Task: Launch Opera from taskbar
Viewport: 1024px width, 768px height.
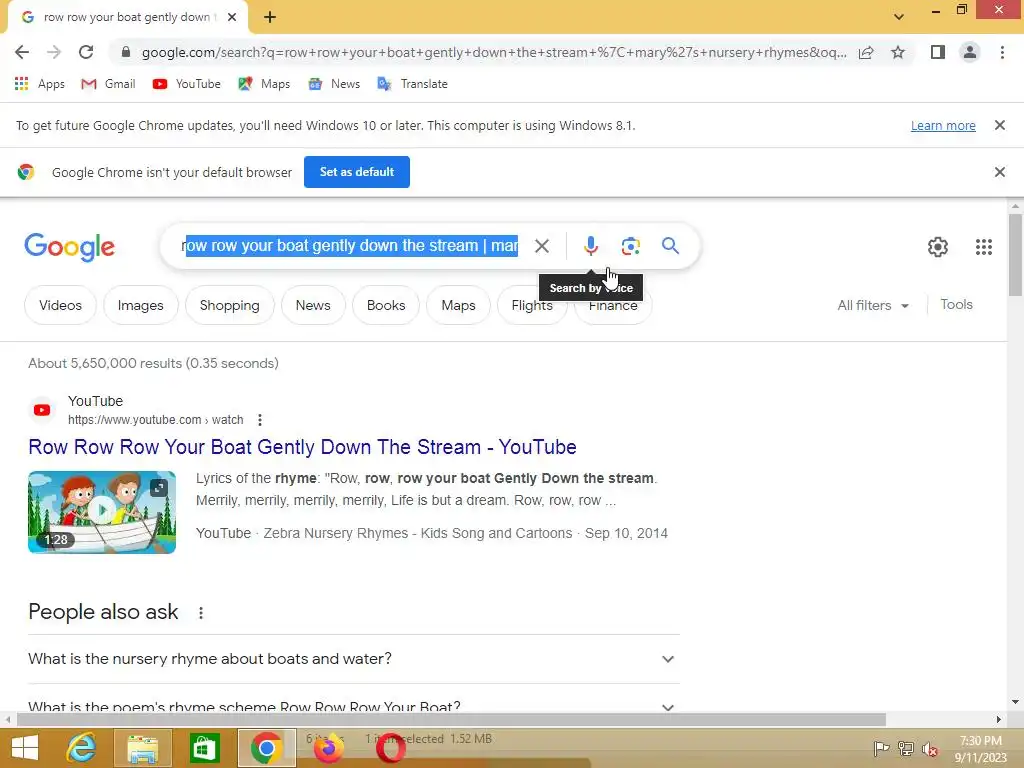Action: coord(391,748)
